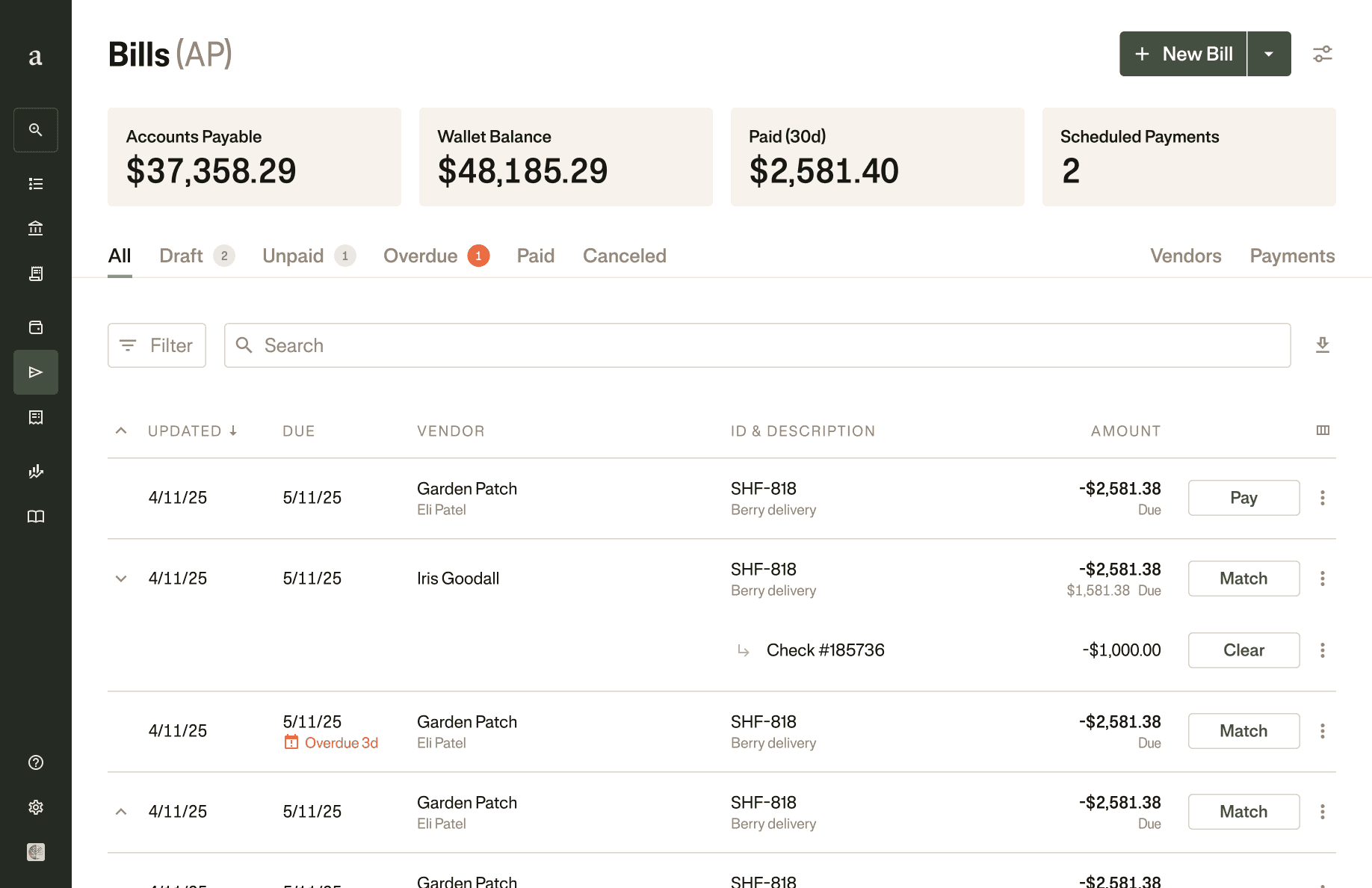Expand the New Bill split-button dropdown

coord(1268,53)
